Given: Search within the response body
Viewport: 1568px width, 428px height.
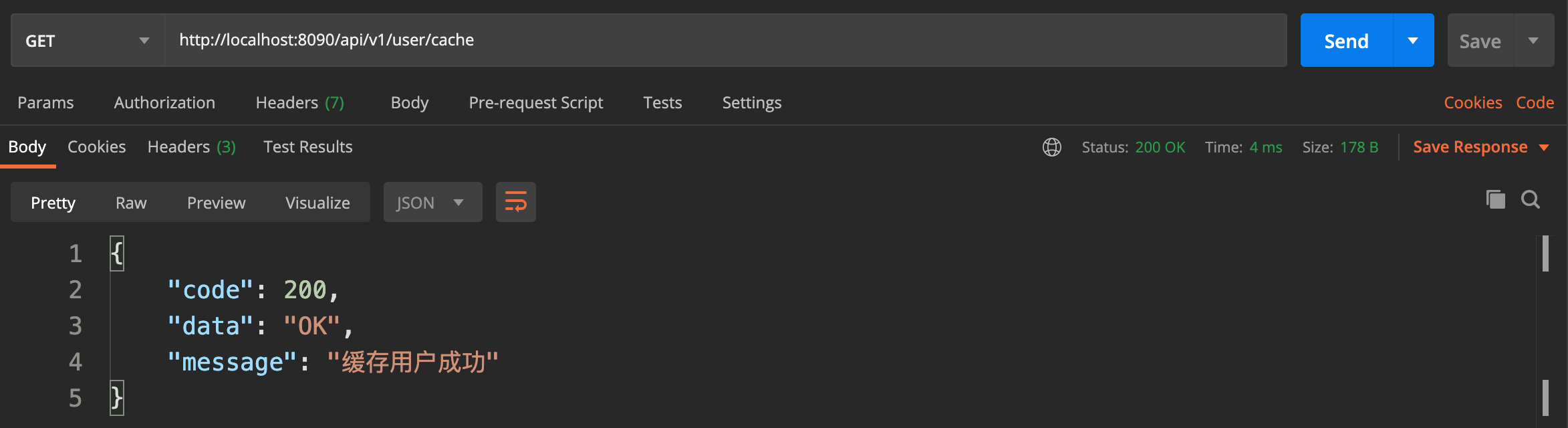Looking at the screenshot, I should pos(1531,199).
